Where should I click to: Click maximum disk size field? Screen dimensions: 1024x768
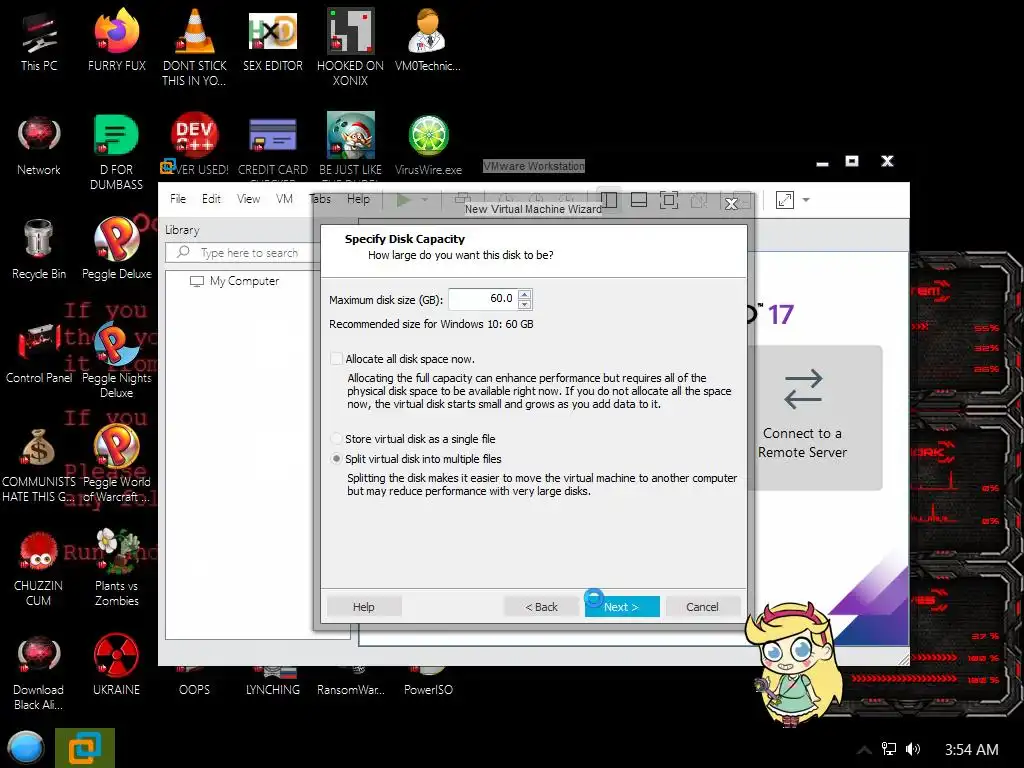point(483,298)
